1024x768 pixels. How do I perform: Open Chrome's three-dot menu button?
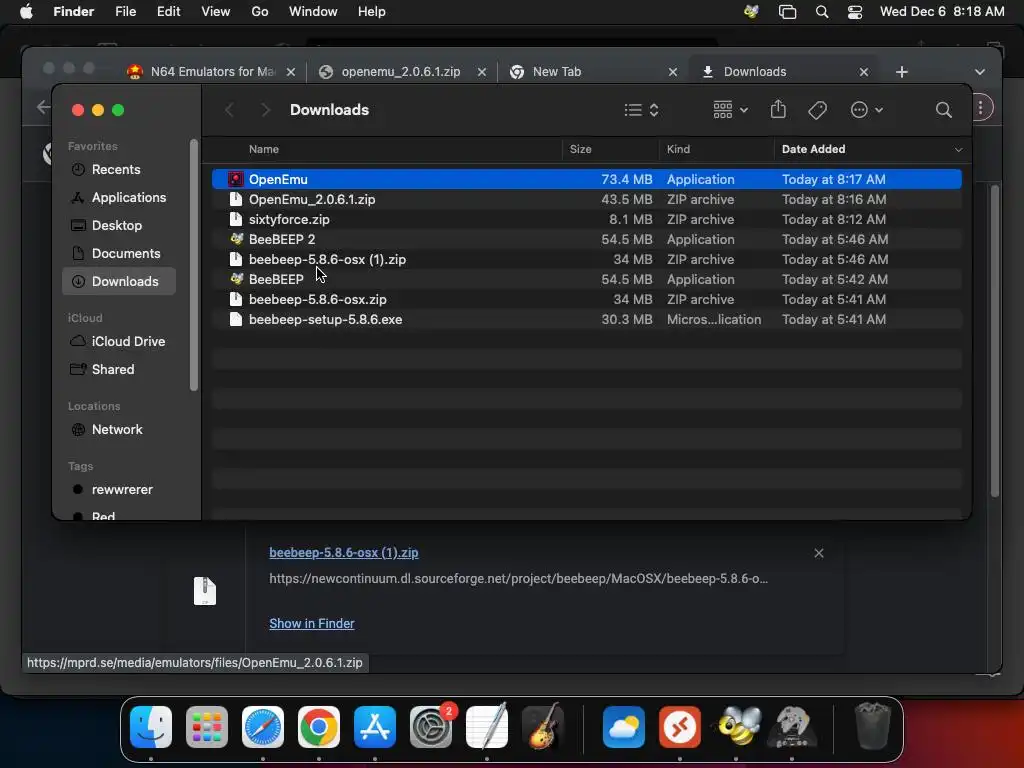[980, 107]
